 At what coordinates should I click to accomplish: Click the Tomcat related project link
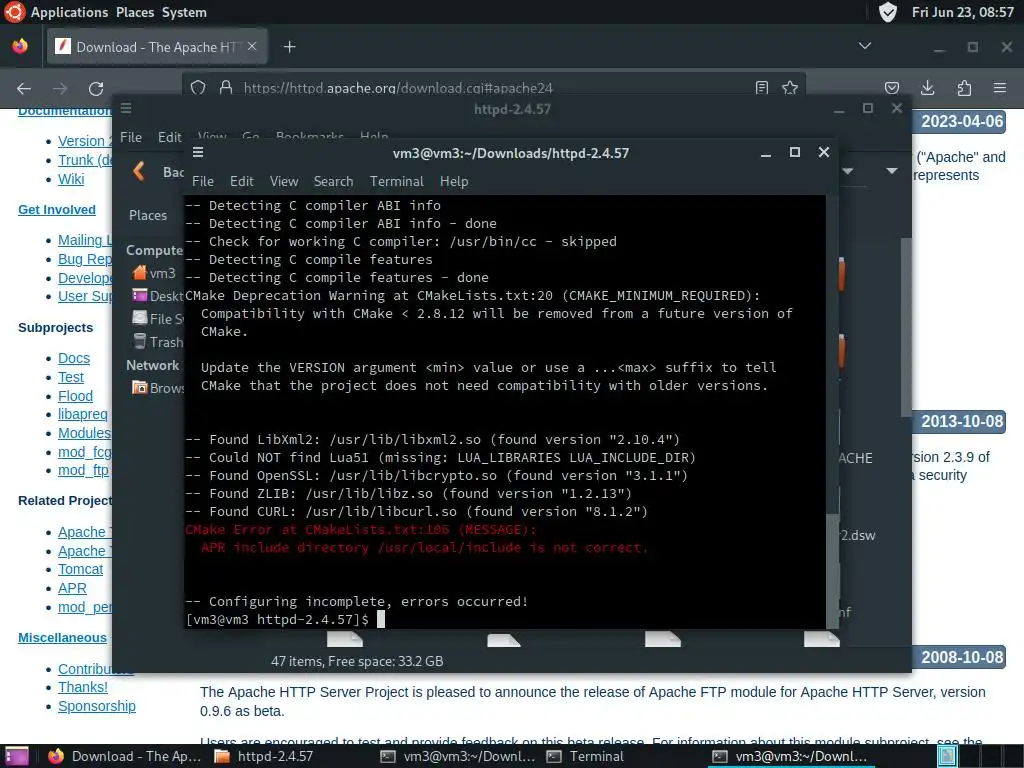point(80,569)
